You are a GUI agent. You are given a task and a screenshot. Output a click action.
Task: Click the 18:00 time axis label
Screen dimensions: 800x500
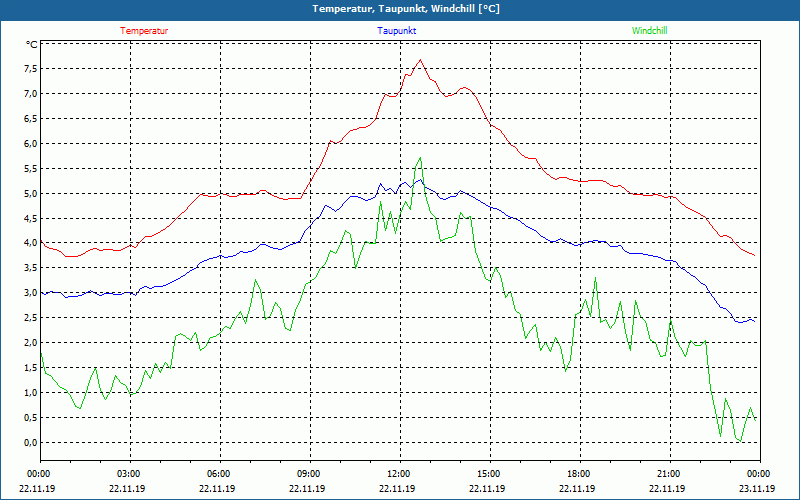tap(577, 474)
